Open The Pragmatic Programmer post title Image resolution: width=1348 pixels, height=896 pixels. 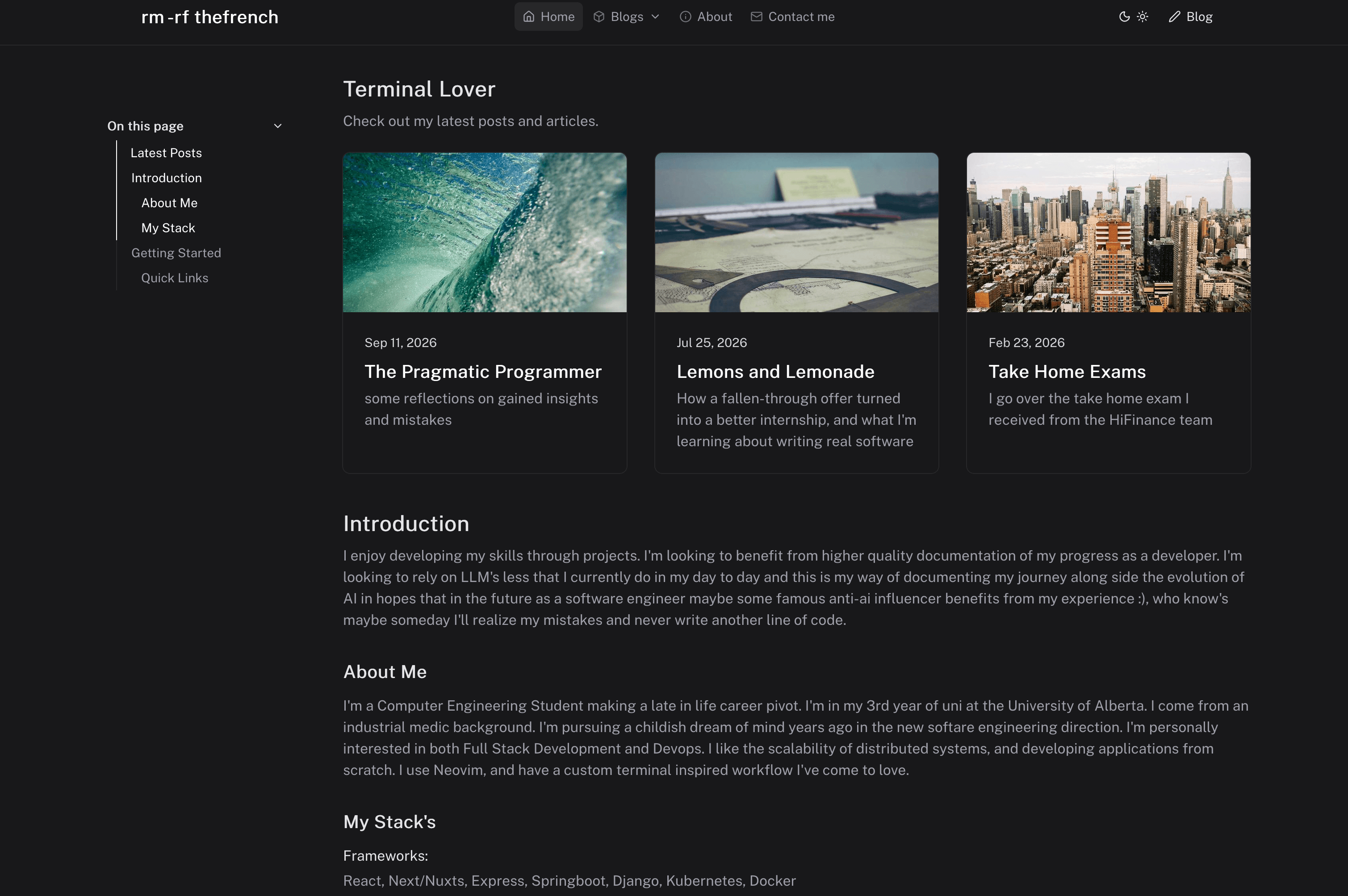[483, 372]
